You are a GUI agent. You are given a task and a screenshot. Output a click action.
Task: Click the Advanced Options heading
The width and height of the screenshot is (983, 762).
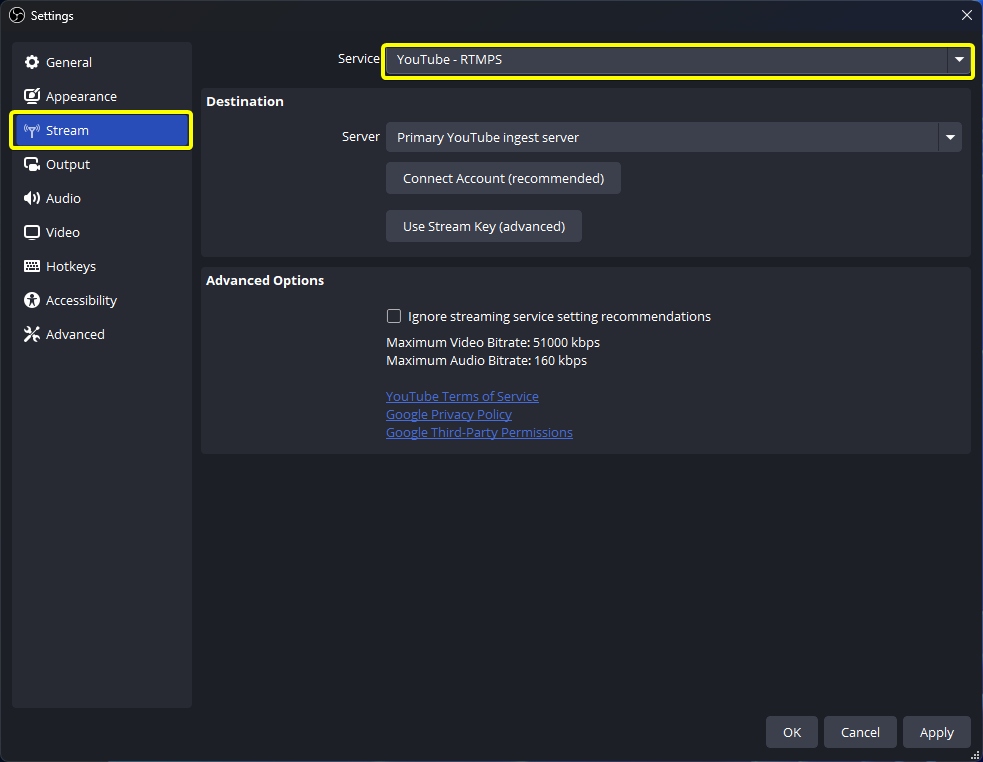click(x=265, y=280)
